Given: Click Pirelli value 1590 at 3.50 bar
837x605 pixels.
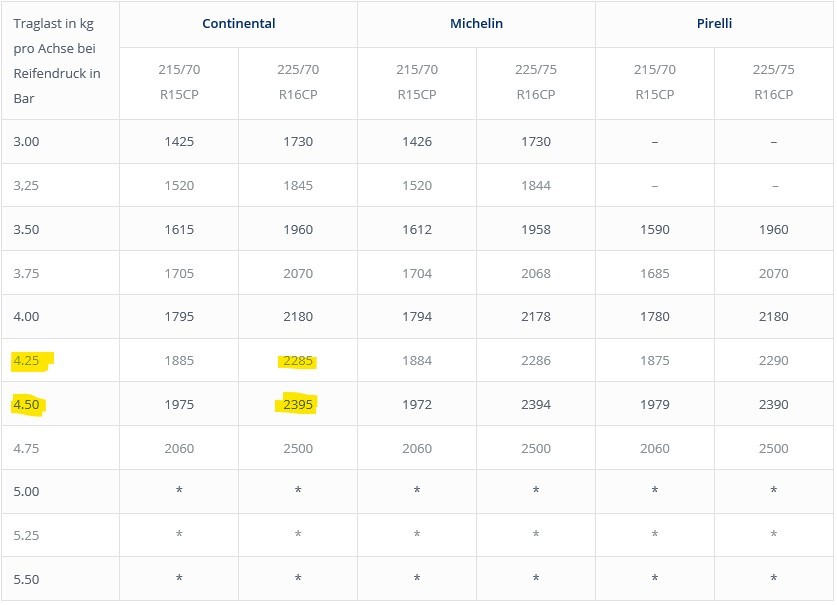Looking at the screenshot, I should [654, 230].
